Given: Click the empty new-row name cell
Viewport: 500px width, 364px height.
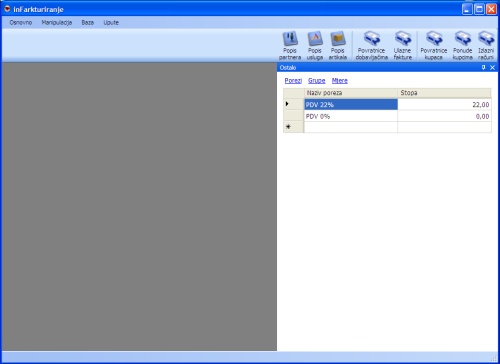Looking at the screenshot, I should tap(351, 127).
